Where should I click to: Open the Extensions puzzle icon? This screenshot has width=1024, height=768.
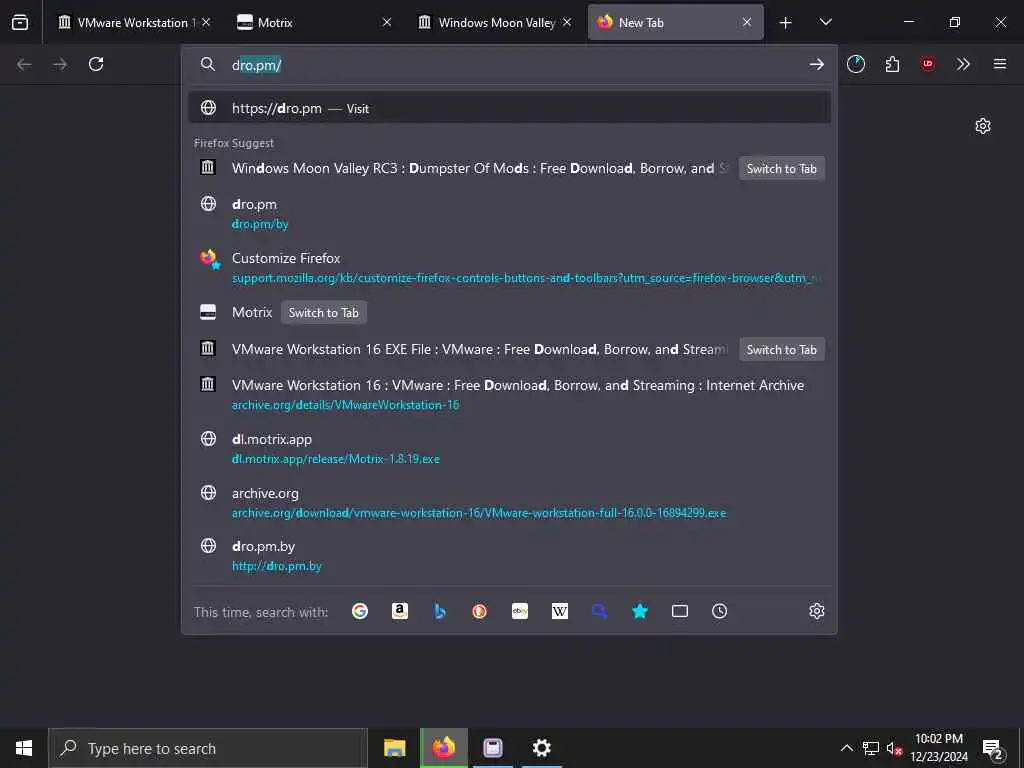892,64
